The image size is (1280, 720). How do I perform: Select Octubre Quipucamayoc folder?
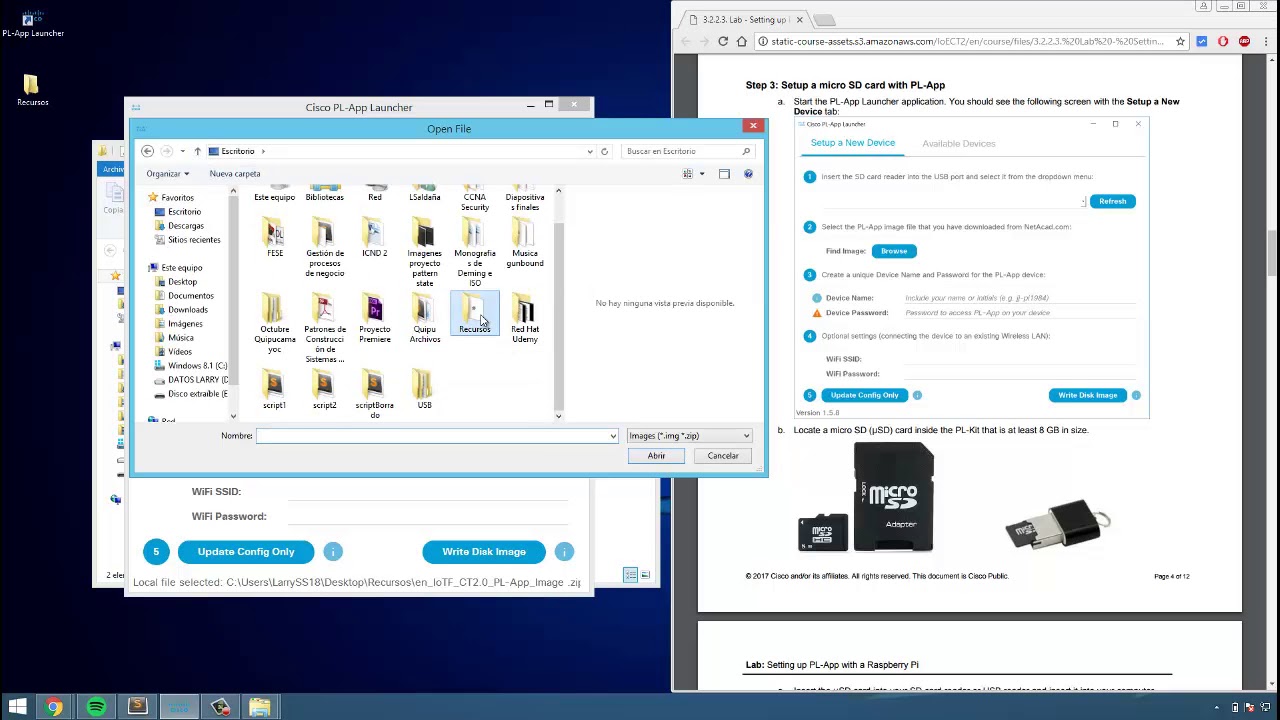click(x=274, y=325)
